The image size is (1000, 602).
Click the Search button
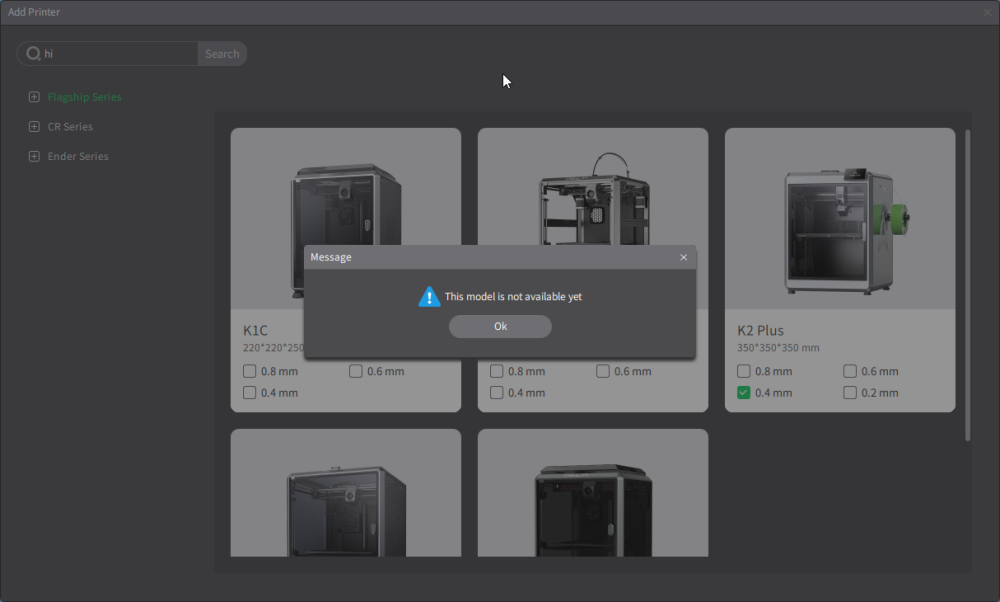(x=222, y=54)
